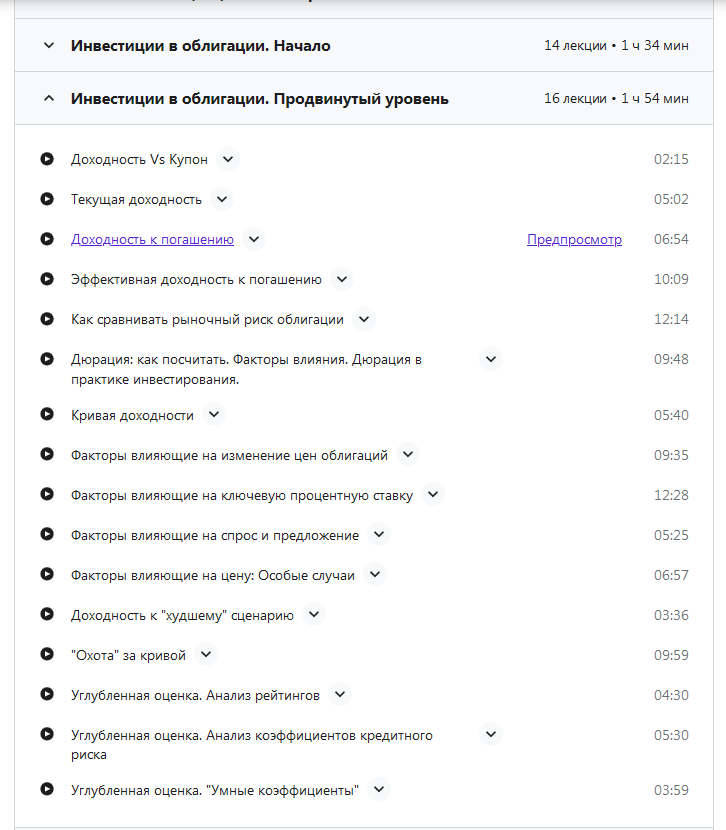This screenshot has width=726, height=830.
Task: Expand "Факторы влияющие на ключевую процентную ставку" details
Action: click(x=432, y=495)
